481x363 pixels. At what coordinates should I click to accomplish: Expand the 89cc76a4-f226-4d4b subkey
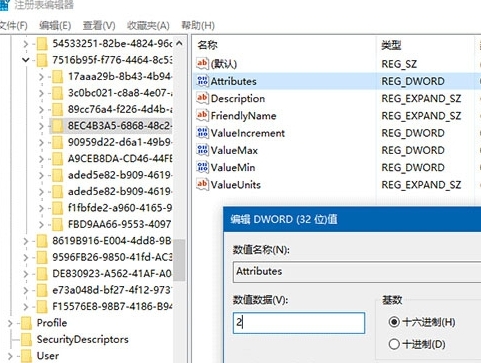[x=41, y=109]
